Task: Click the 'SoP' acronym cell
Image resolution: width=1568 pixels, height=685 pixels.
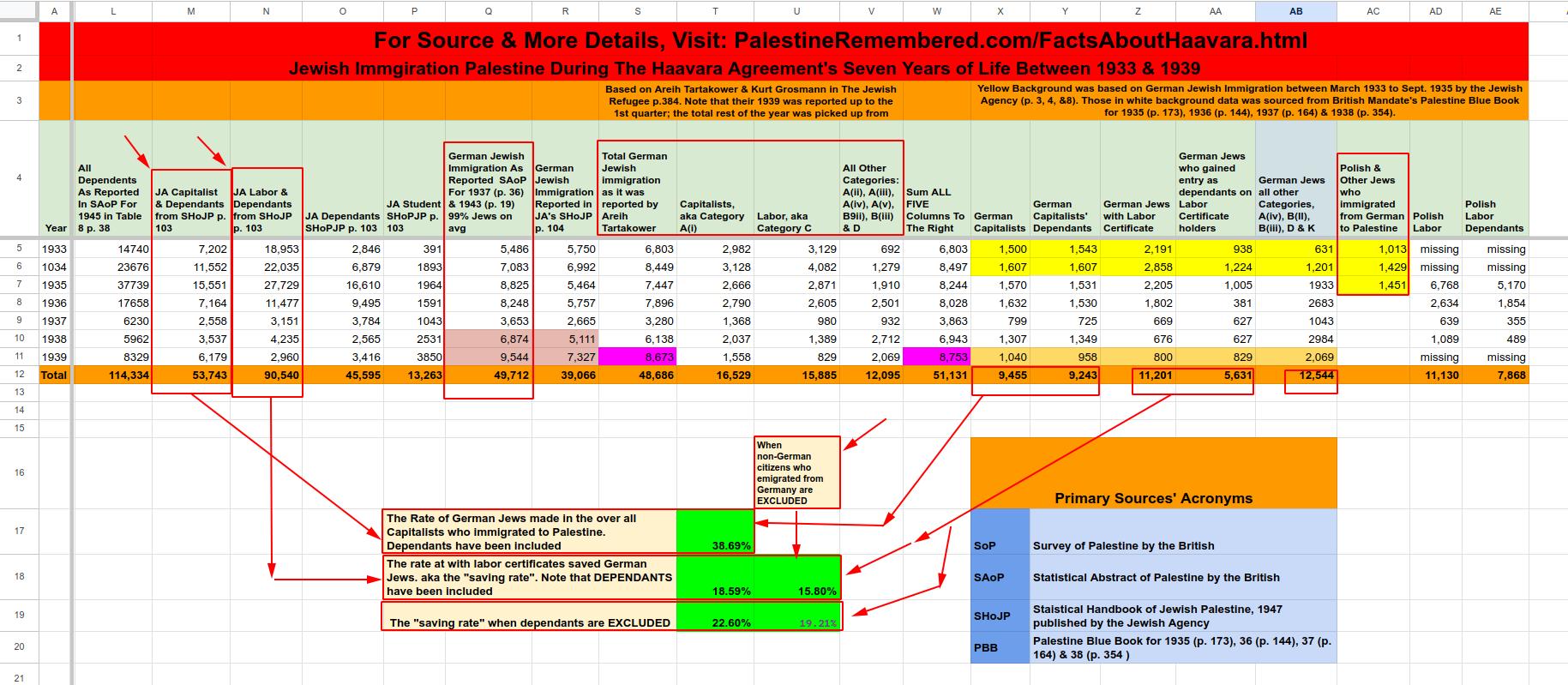Action: pos(1000,532)
